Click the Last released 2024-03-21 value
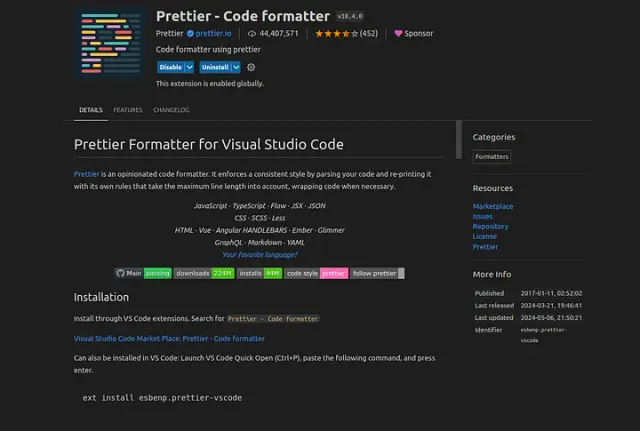Viewport: 640px width, 431px height. pos(551,305)
